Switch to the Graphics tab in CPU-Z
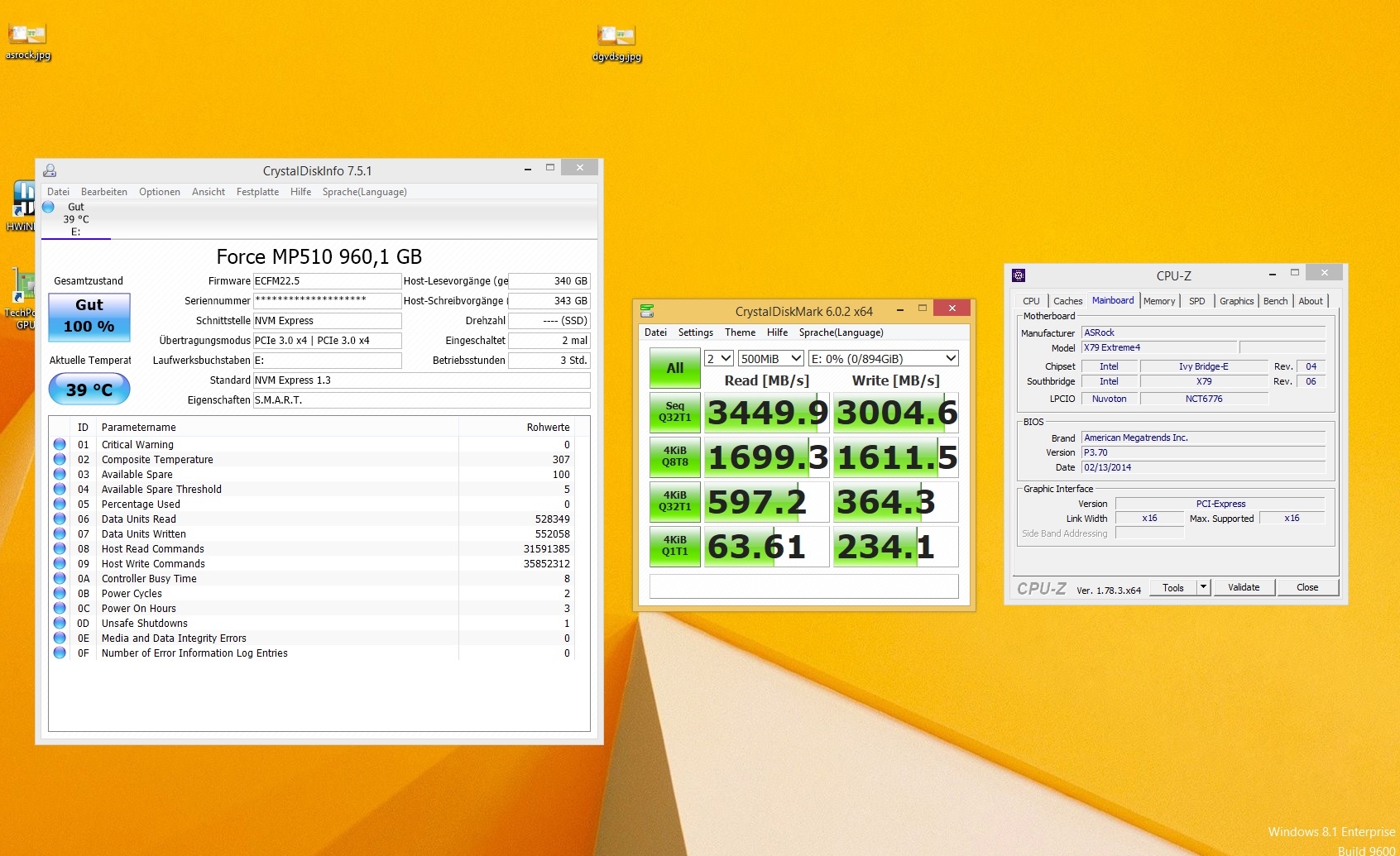Viewport: 1400px width, 856px height. point(1236,301)
